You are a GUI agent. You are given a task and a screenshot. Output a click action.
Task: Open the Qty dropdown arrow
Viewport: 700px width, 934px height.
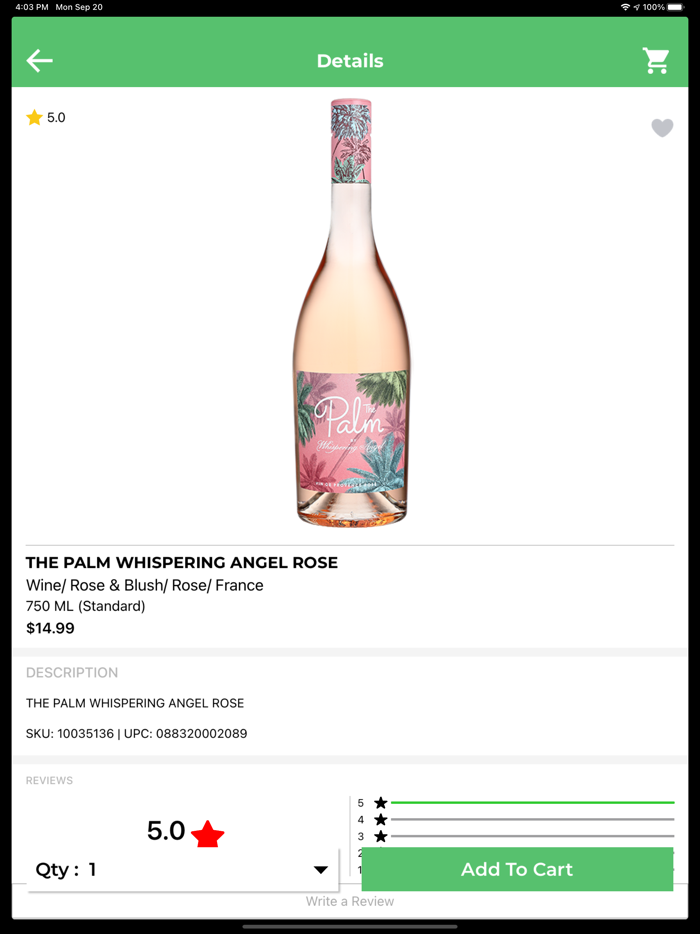click(x=320, y=870)
